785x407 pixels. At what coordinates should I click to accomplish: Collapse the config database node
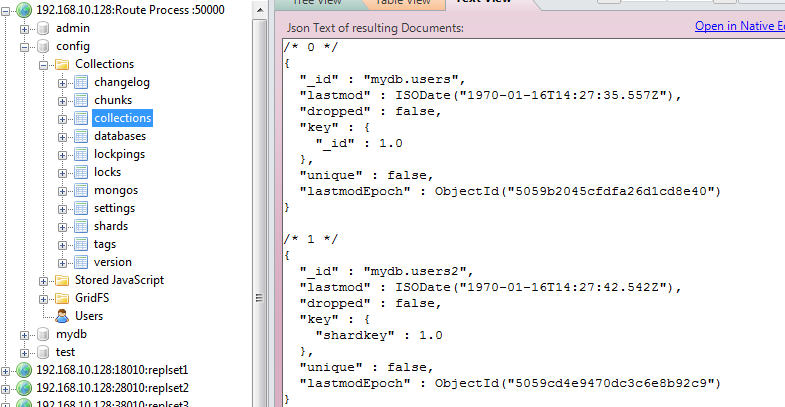pyautogui.click(x=24, y=47)
